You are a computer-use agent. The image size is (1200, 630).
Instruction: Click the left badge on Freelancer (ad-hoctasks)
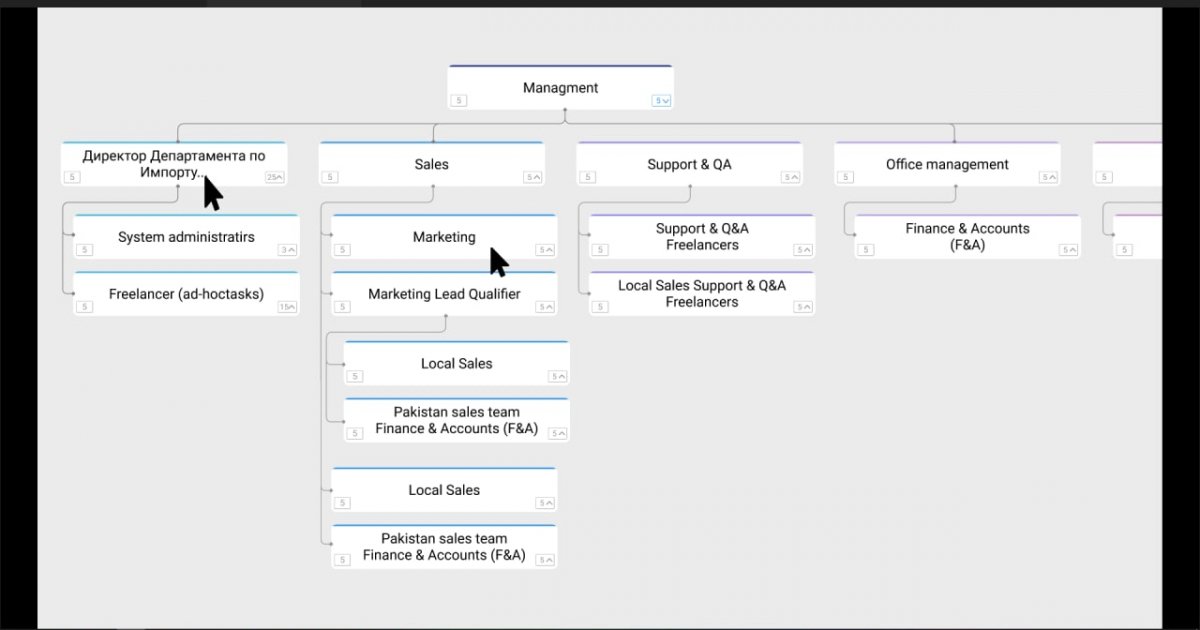(85, 307)
